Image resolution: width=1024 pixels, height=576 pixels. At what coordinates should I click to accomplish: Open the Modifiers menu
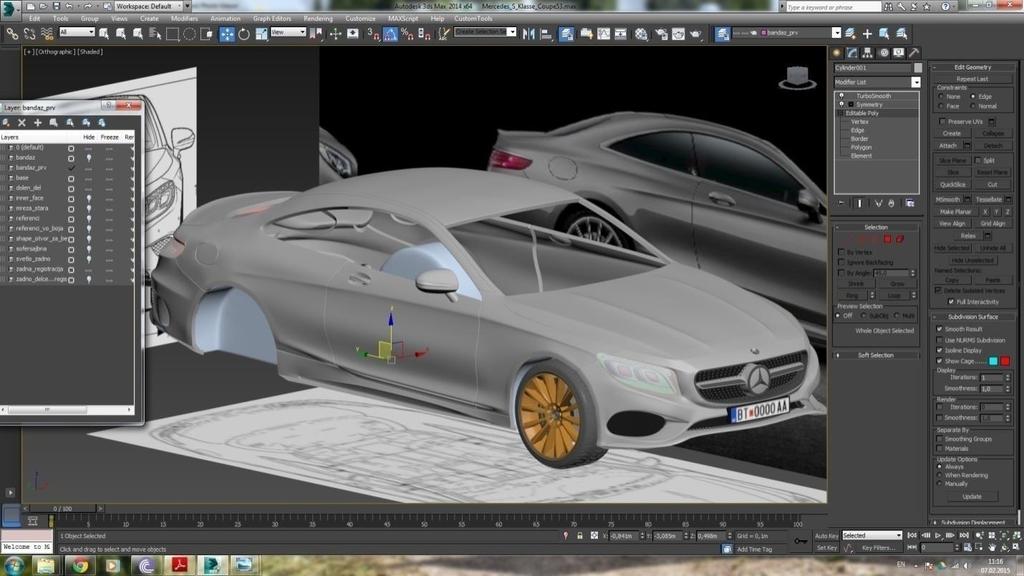tap(184, 19)
